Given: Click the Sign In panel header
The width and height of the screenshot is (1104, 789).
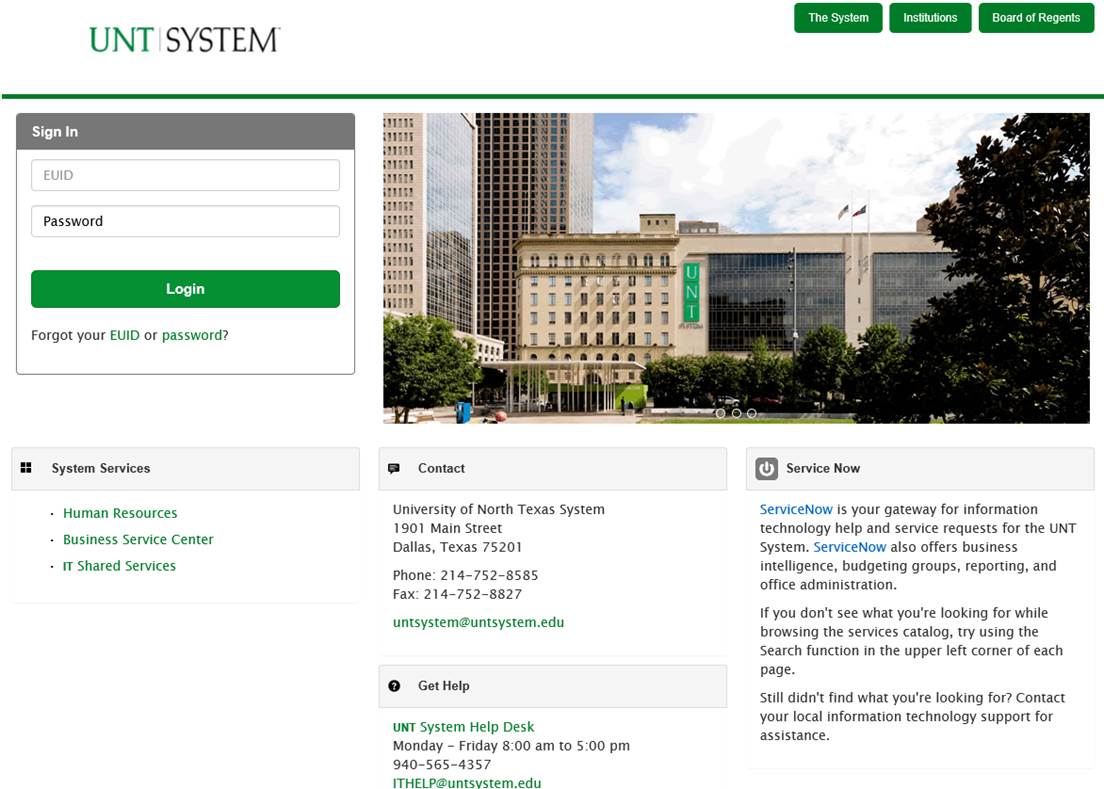Looking at the screenshot, I should click(x=185, y=132).
